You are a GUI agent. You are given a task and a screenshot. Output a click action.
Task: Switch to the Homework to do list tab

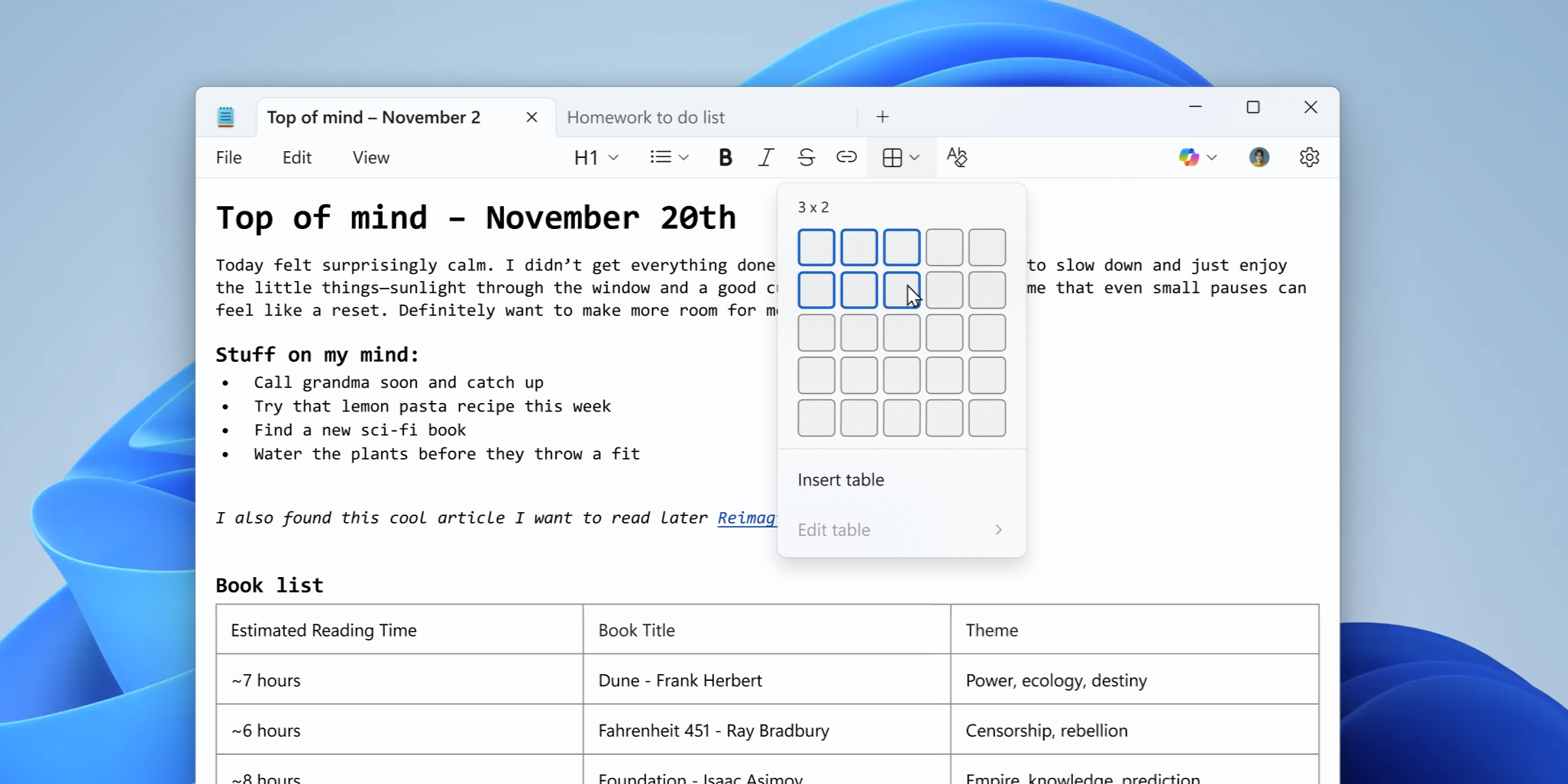(x=645, y=117)
